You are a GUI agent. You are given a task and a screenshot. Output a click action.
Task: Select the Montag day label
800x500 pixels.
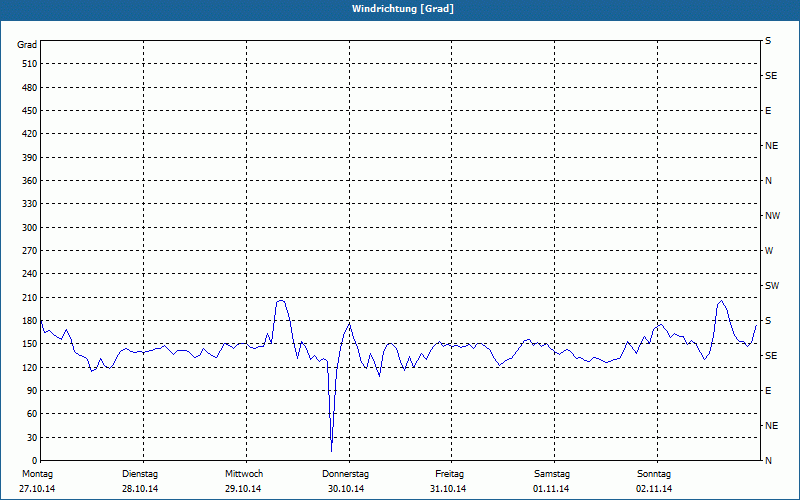pos(37,474)
